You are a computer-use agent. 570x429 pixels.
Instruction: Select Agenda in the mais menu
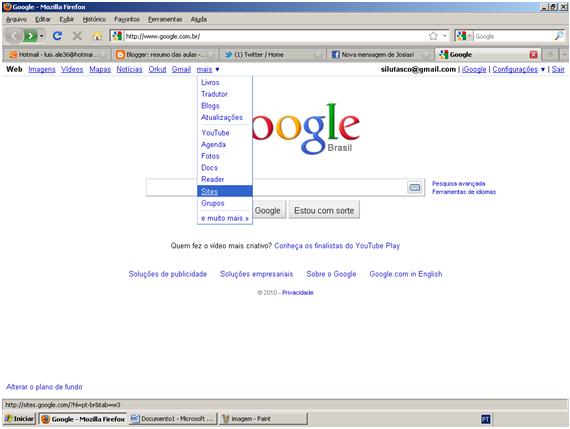[213, 145]
